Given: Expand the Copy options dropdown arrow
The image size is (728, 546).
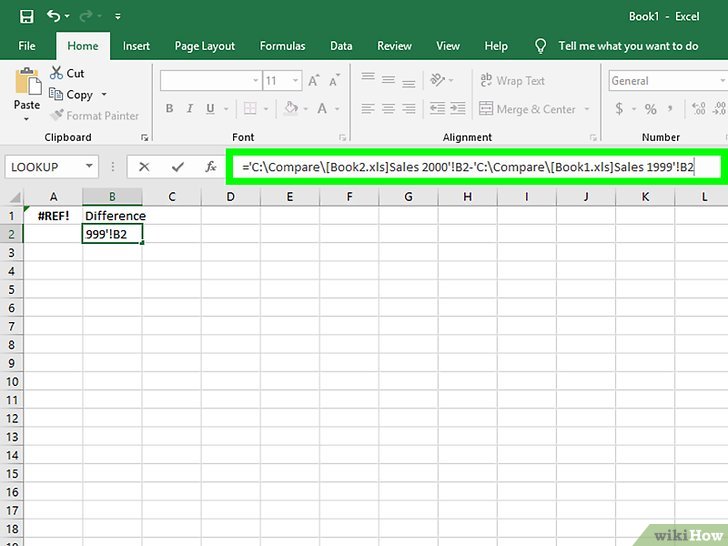Looking at the screenshot, I should 104,95.
